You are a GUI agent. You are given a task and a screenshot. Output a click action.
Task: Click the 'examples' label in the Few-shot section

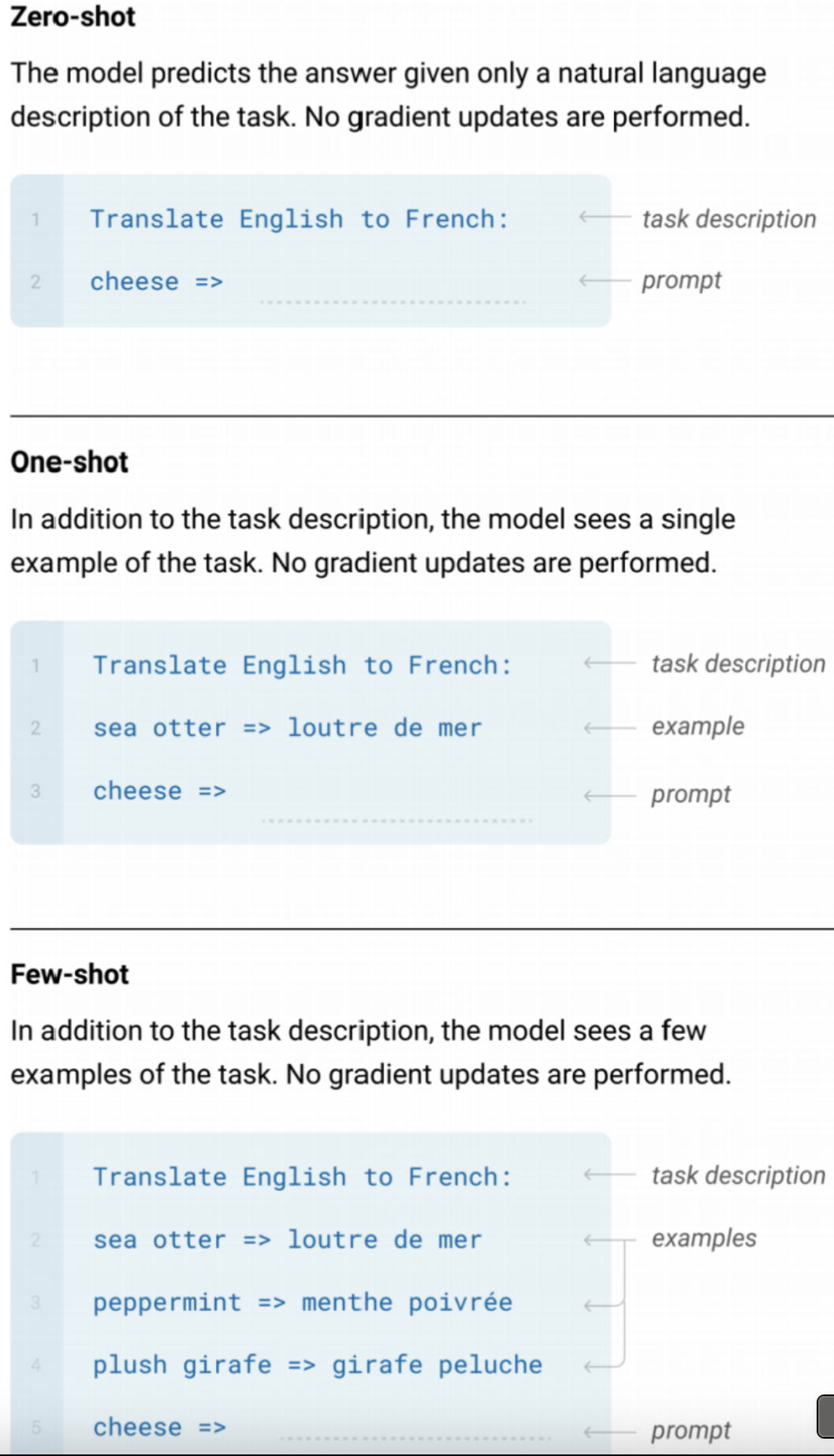(704, 1238)
